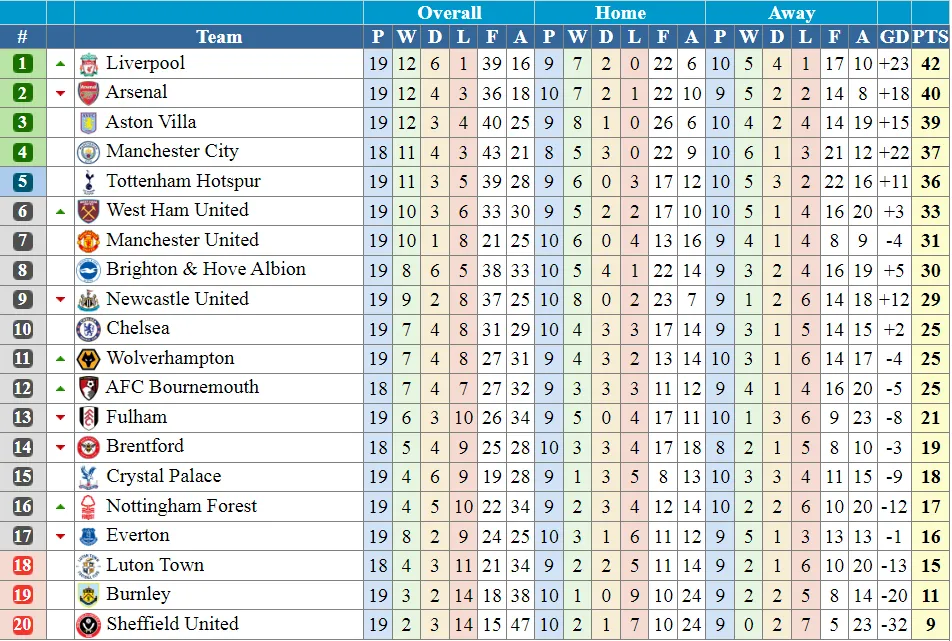Viewport: 952px width, 641px height.
Task: Click the Liverpool club crest
Action: pos(89,64)
